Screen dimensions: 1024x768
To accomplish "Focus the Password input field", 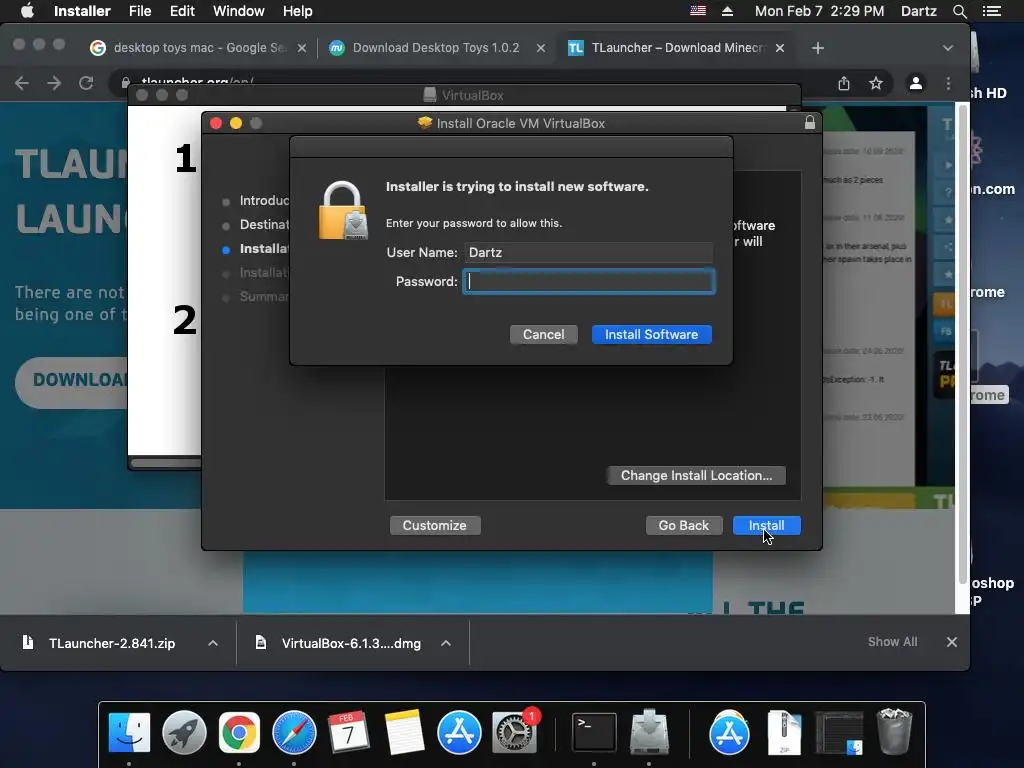I will [589, 281].
